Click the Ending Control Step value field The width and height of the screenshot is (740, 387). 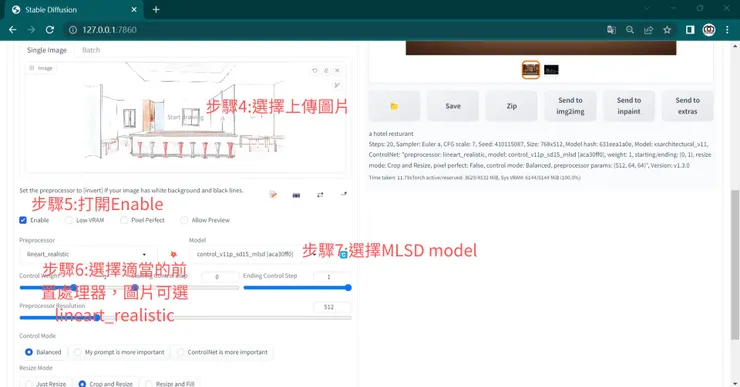pyautogui.click(x=332, y=277)
